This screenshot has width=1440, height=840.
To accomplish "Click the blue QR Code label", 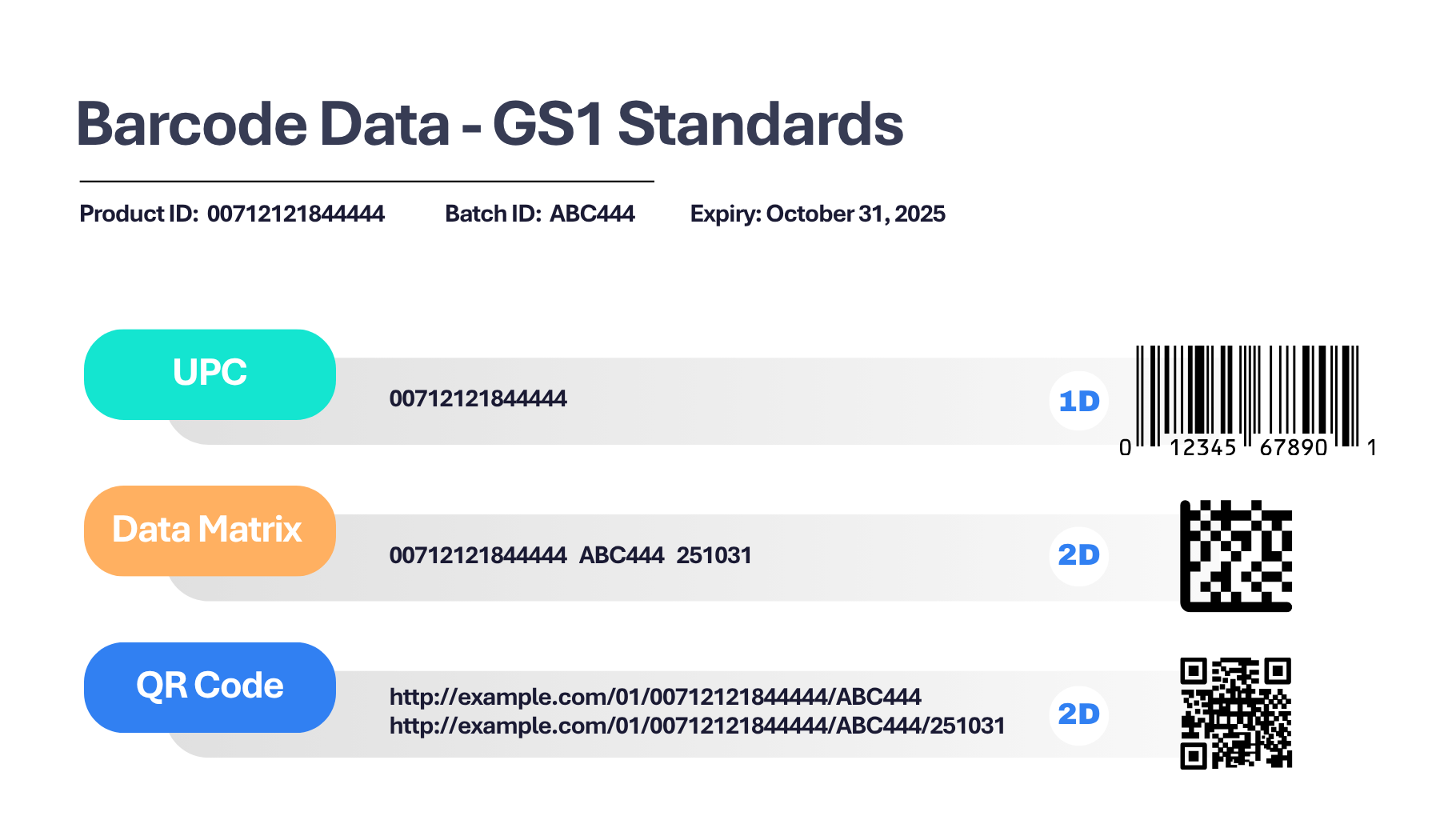I will click(x=210, y=687).
